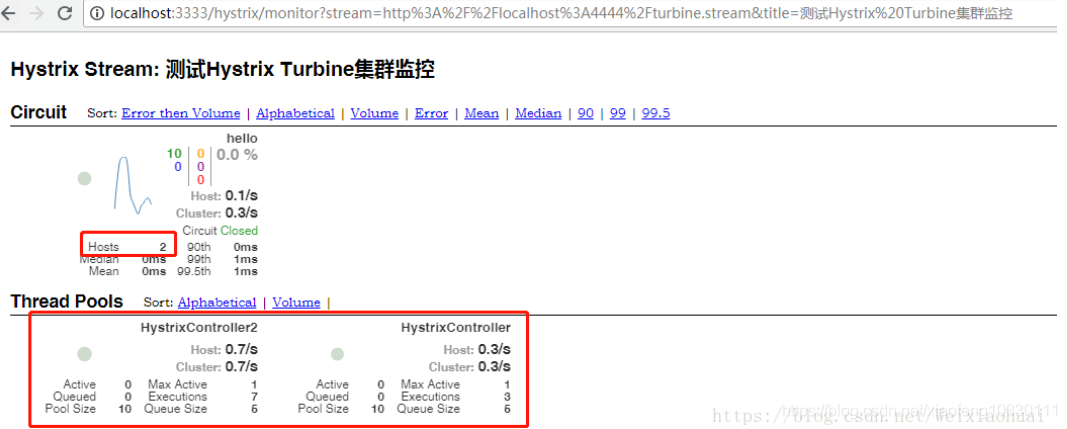Sort circuits by Mean
The image size is (1067, 429).
tap(481, 113)
